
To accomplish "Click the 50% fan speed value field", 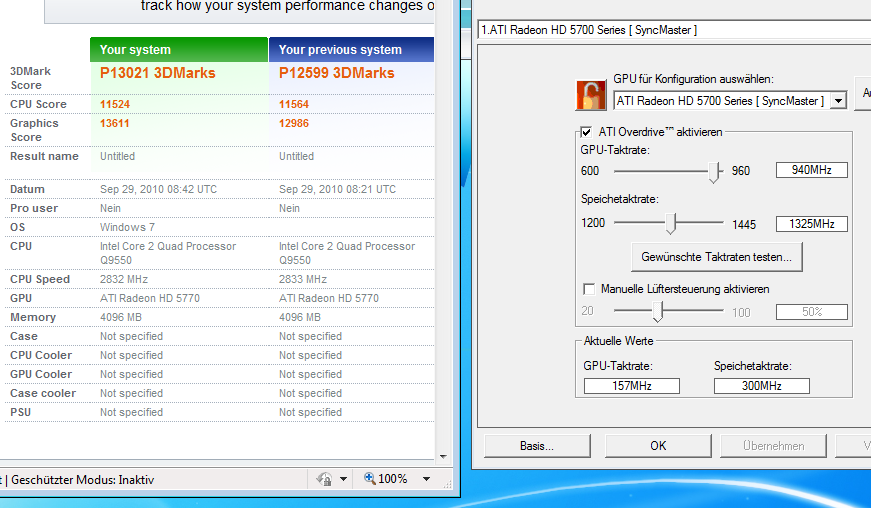I will pyautogui.click(x=812, y=312).
